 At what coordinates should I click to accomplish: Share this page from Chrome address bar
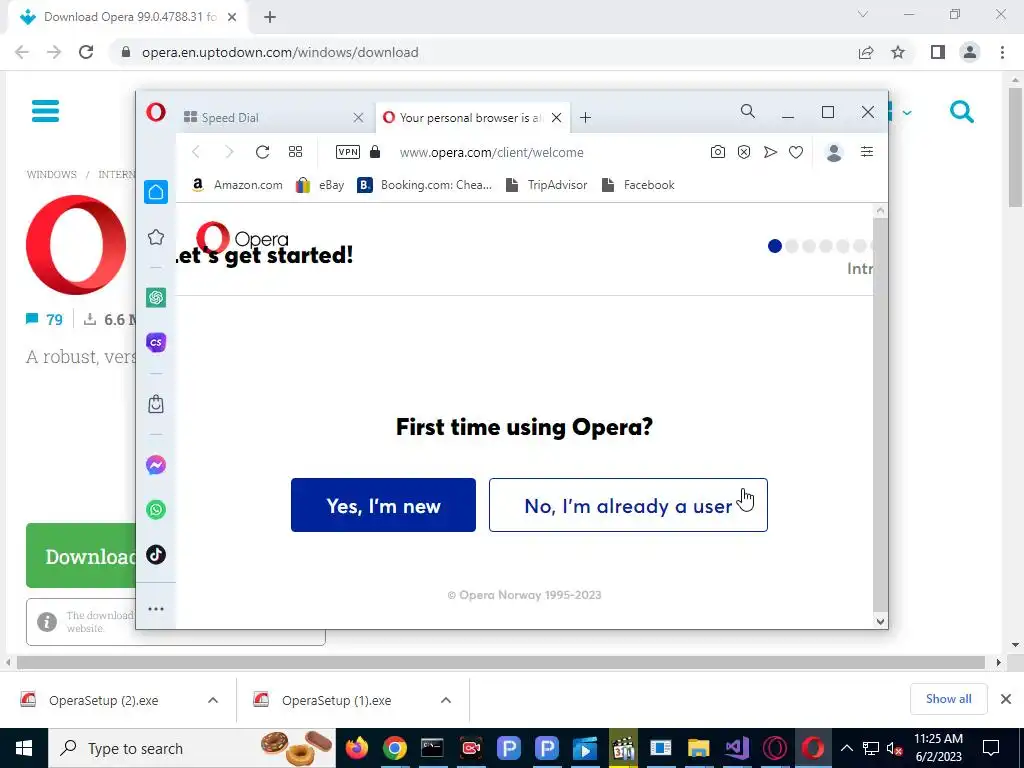pyautogui.click(x=866, y=52)
